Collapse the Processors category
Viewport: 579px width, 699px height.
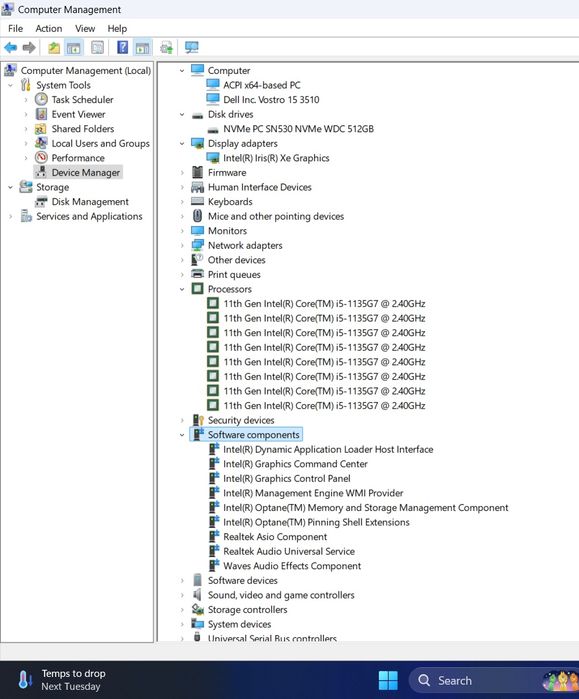(x=182, y=289)
